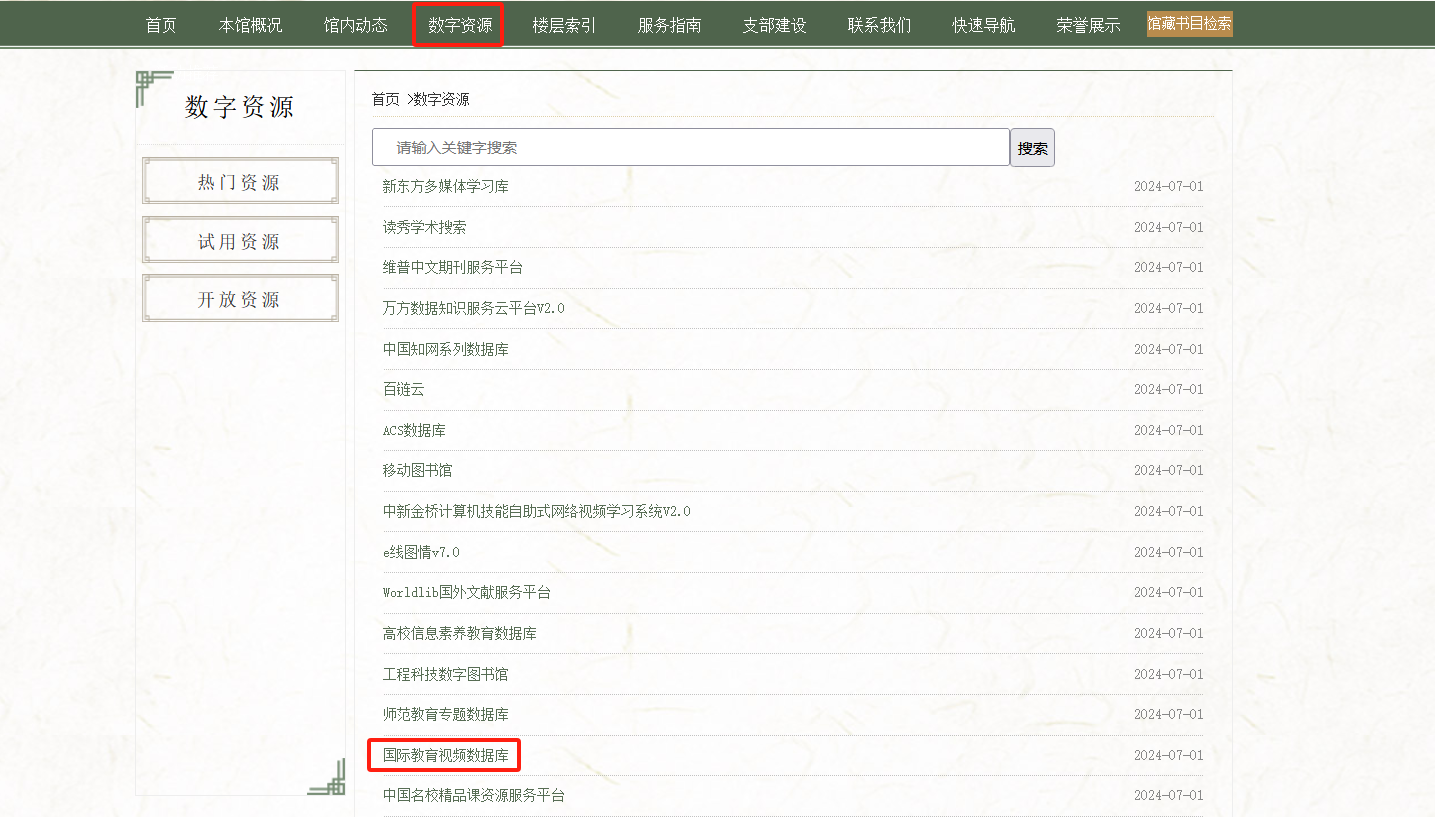Open the 本馆概况 menu item

(x=251, y=25)
